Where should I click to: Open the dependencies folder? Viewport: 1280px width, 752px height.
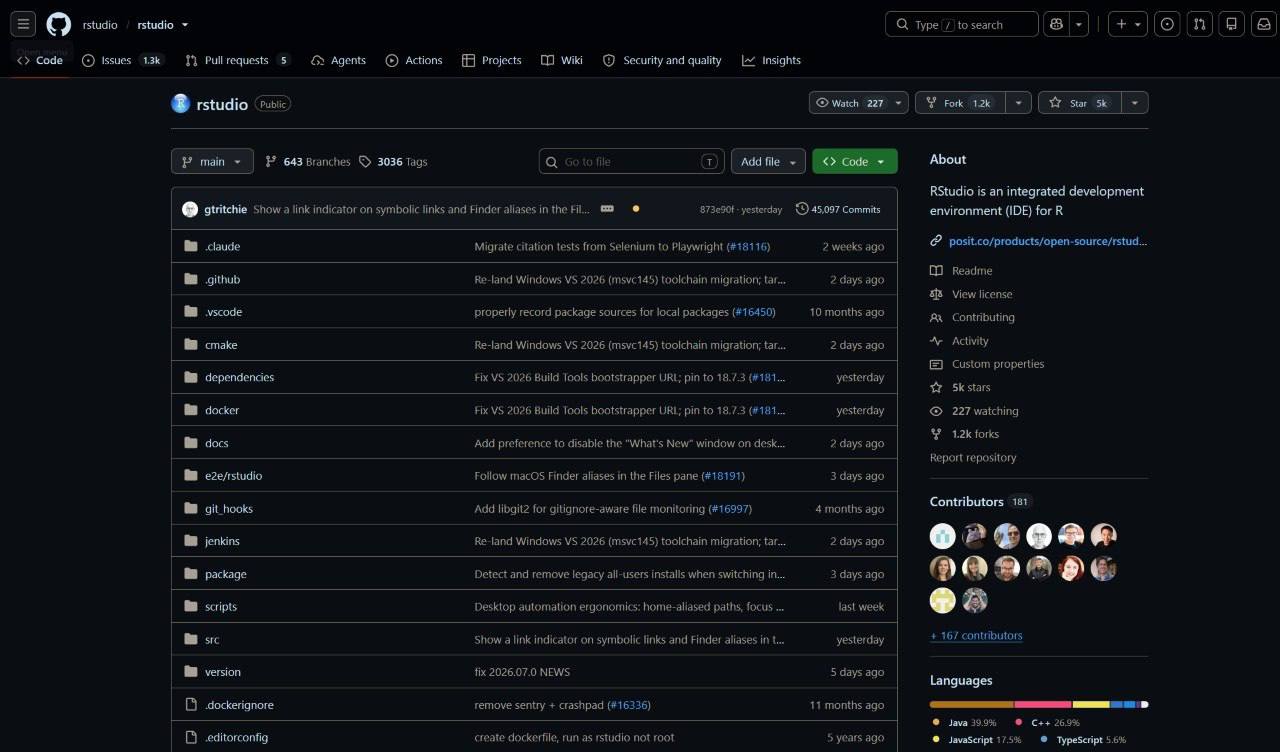[239, 377]
